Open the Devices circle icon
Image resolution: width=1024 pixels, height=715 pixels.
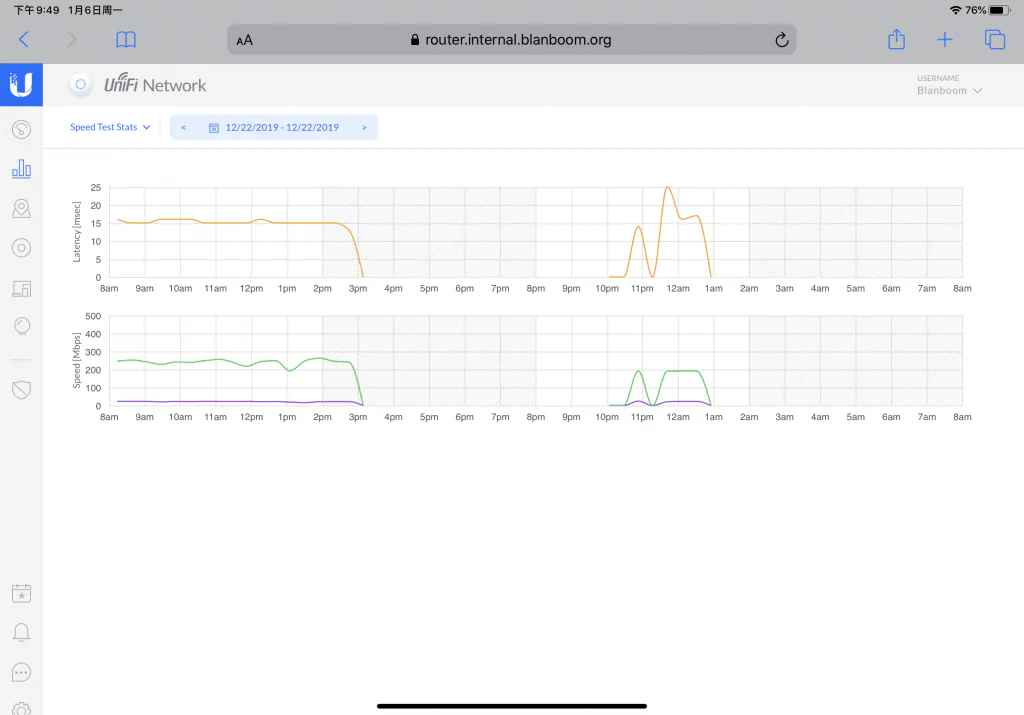tap(22, 247)
